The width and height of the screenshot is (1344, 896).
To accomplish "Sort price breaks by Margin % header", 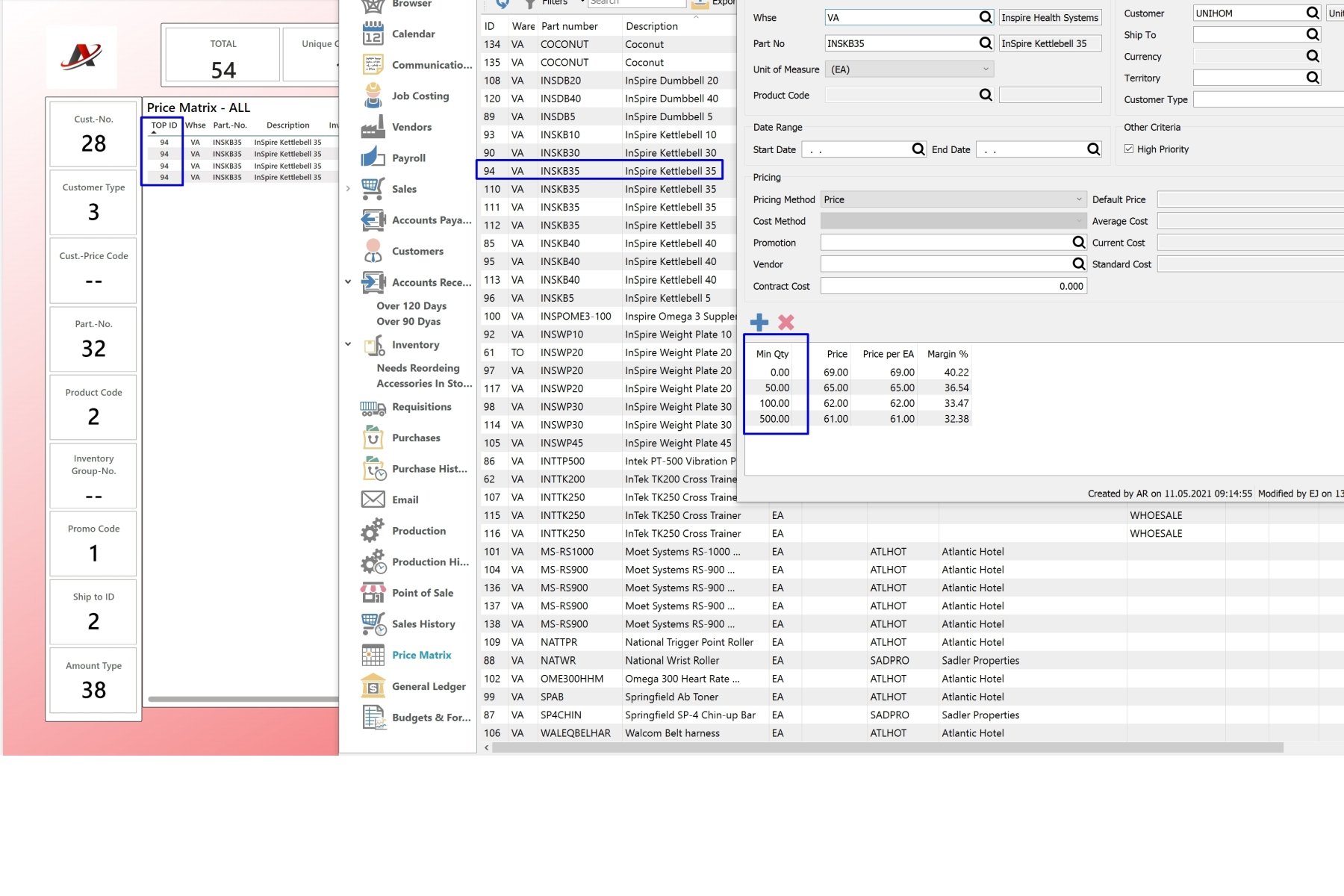I will [948, 354].
